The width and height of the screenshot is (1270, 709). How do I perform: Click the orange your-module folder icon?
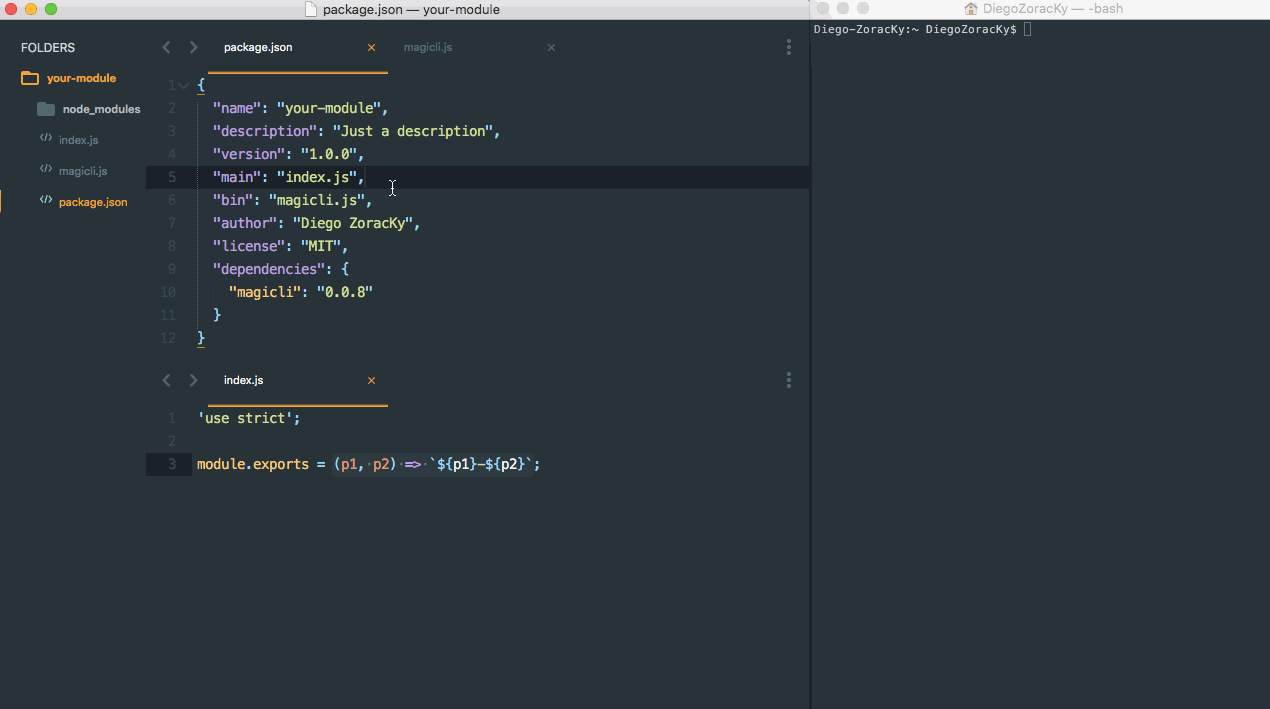[29, 77]
